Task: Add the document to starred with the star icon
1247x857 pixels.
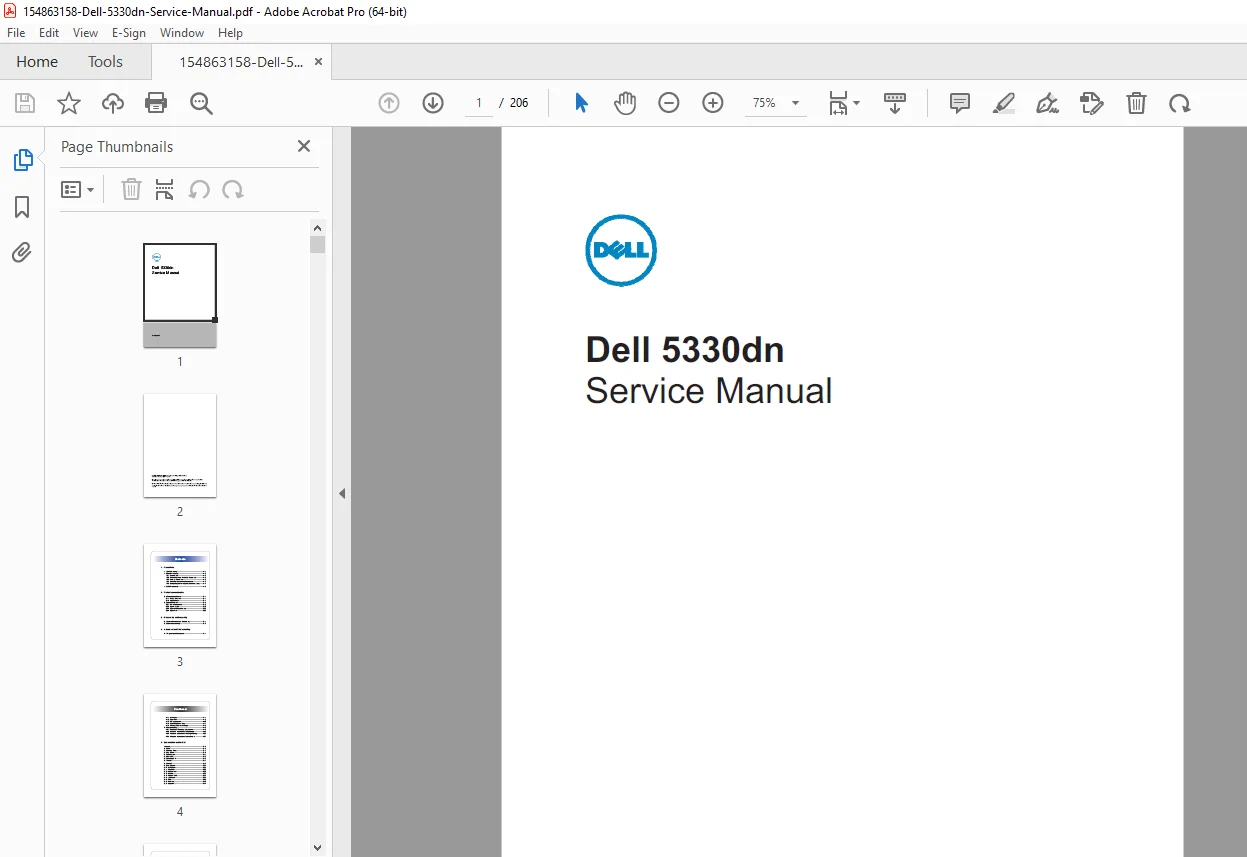Action: [69, 103]
